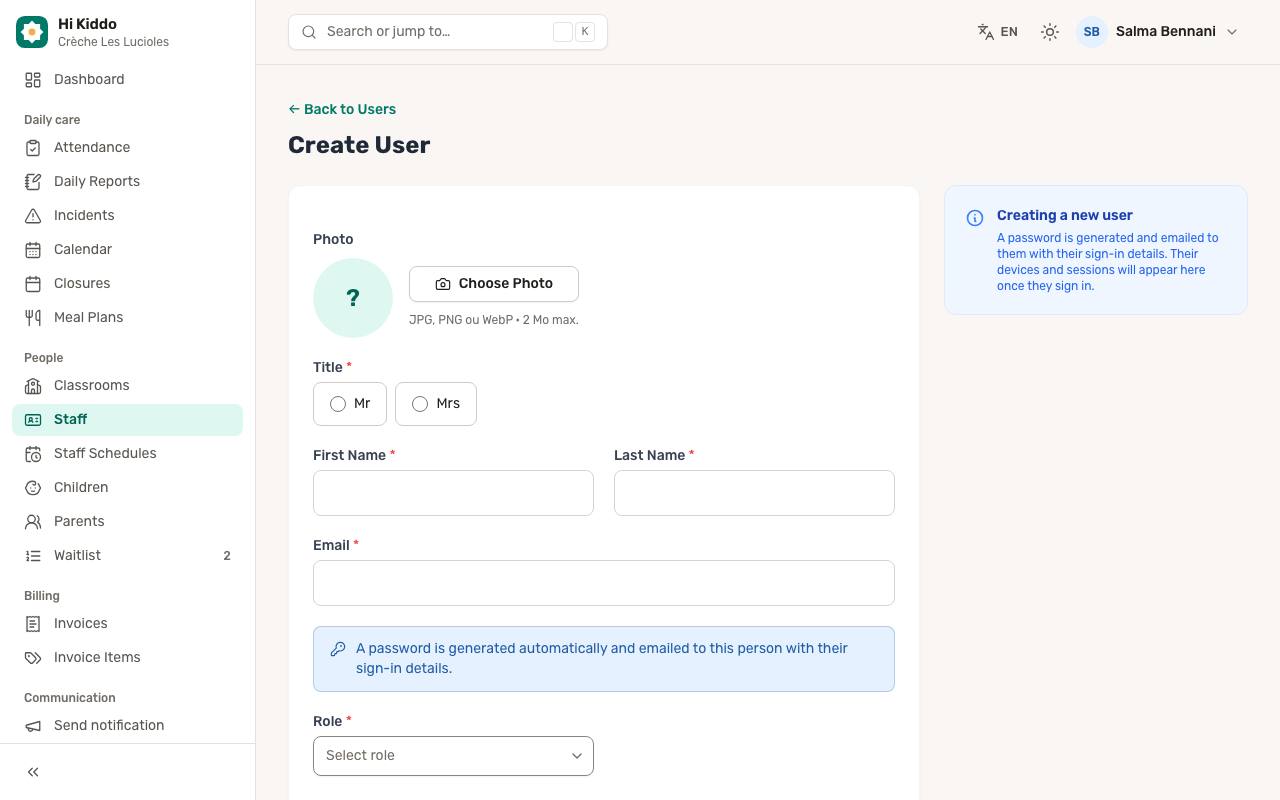The image size is (1280, 800).
Task: Open Staff Schedules in sidebar
Action: click(x=127, y=453)
